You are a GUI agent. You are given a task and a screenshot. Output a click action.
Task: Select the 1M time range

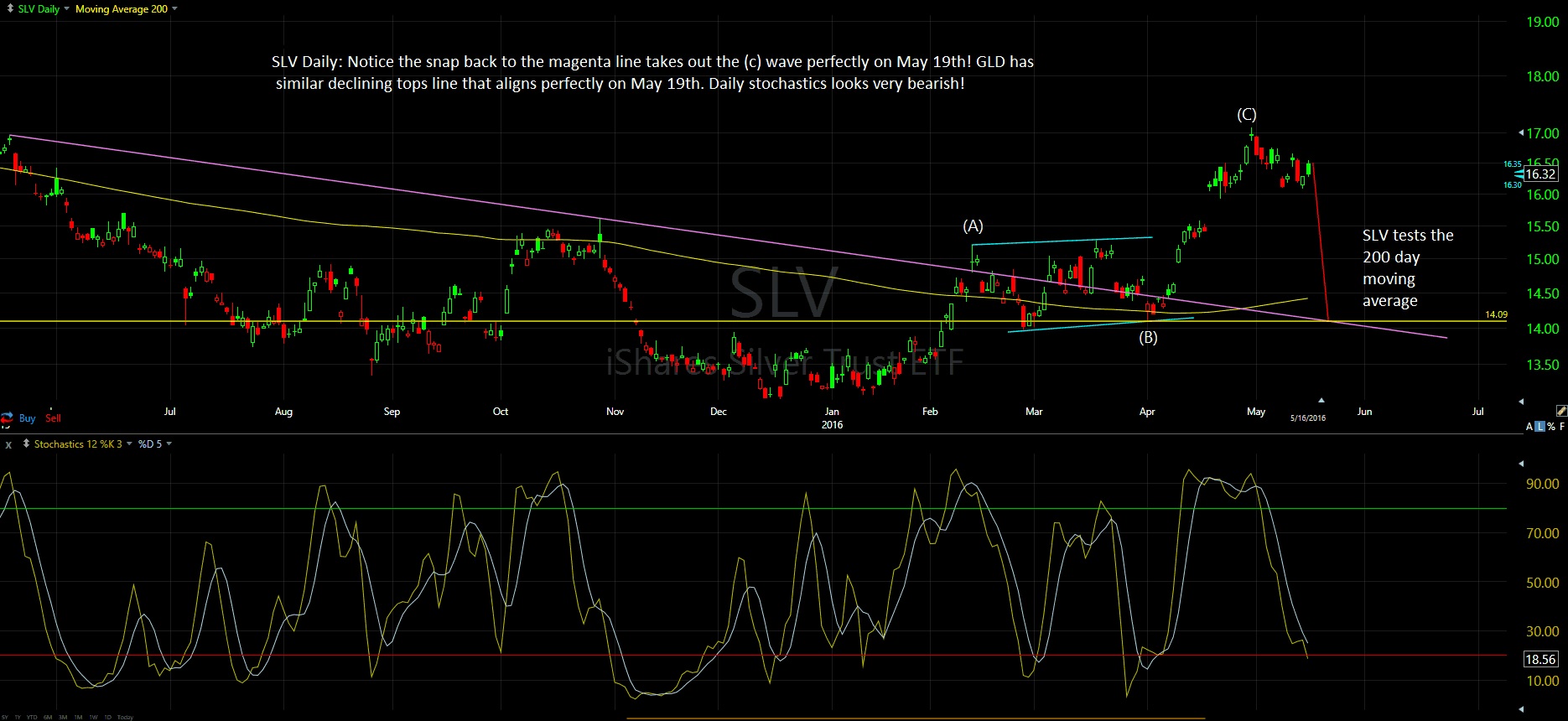(x=78, y=717)
